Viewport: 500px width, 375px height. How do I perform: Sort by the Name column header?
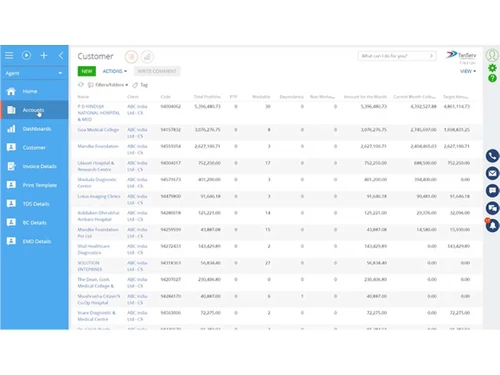click(x=83, y=97)
